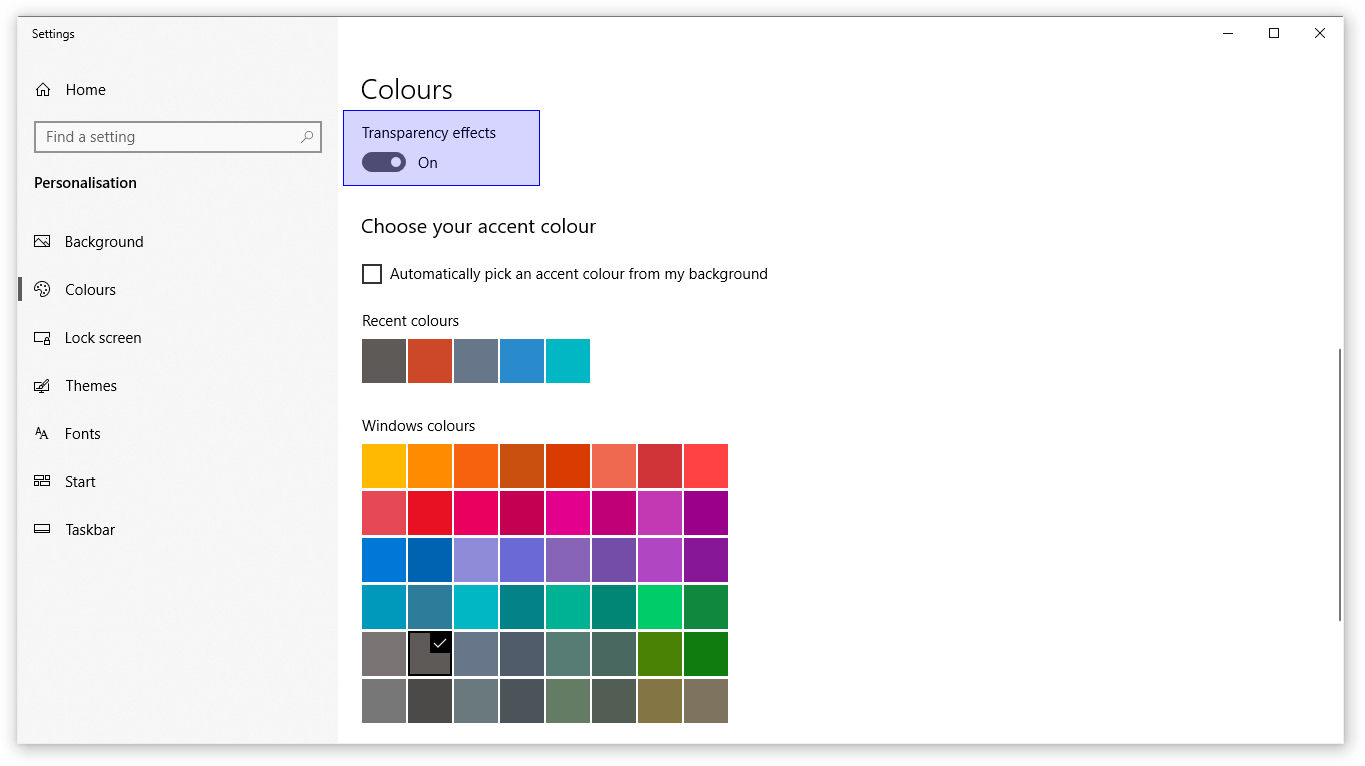Select the olive green Windows colour swatch

pos(660,654)
